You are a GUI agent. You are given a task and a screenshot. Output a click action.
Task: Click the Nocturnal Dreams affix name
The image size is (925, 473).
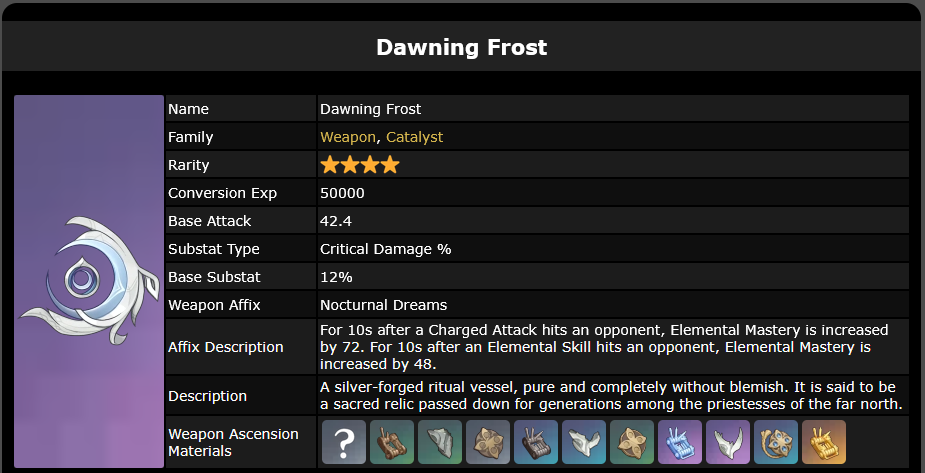point(383,305)
